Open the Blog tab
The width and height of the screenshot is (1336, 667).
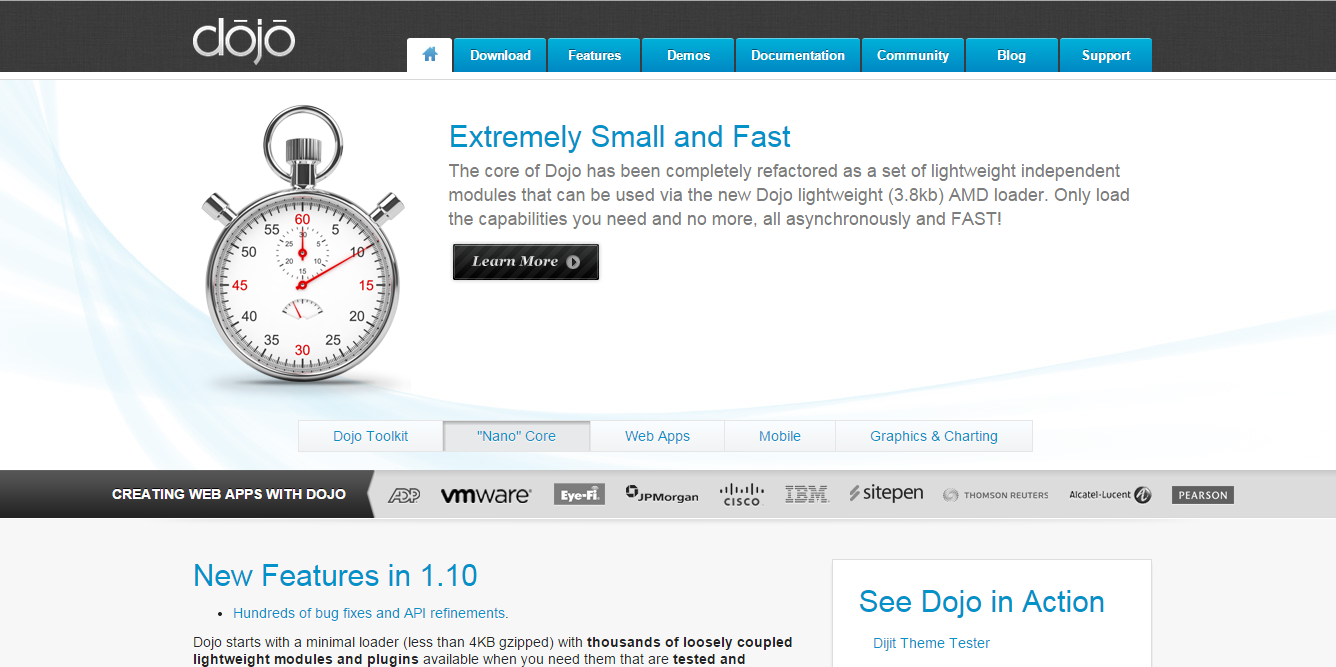click(1012, 55)
